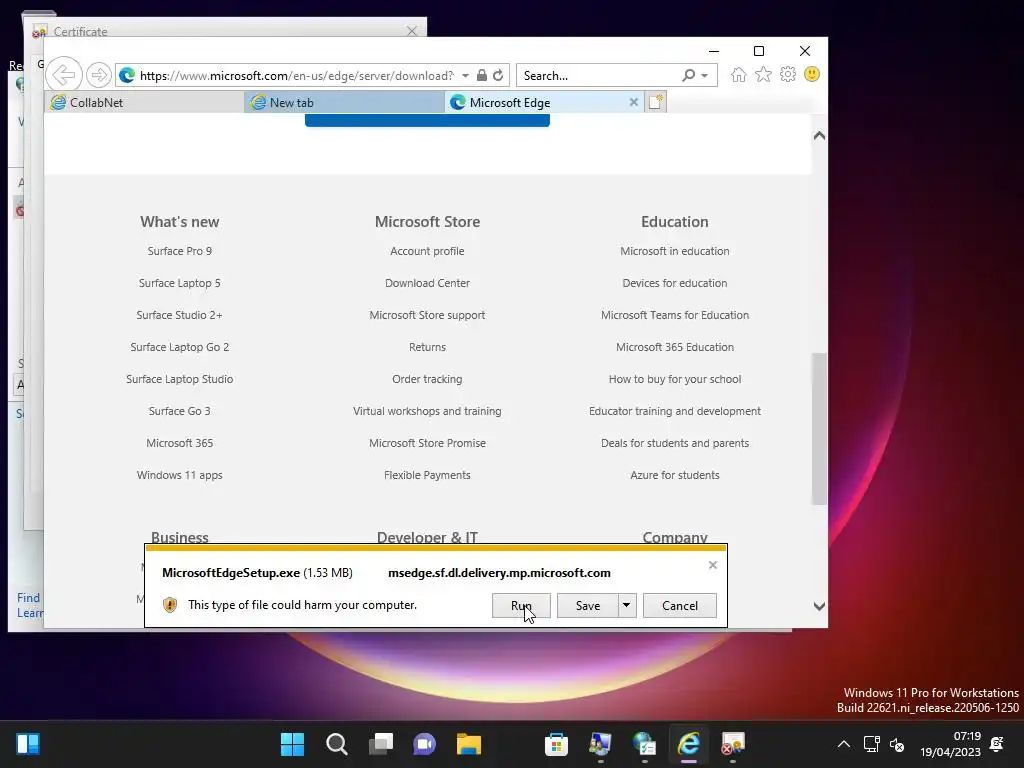The height and width of the screenshot is (768, 1024).
Task: Open Favorites star icon
Action: pos(763,74)
